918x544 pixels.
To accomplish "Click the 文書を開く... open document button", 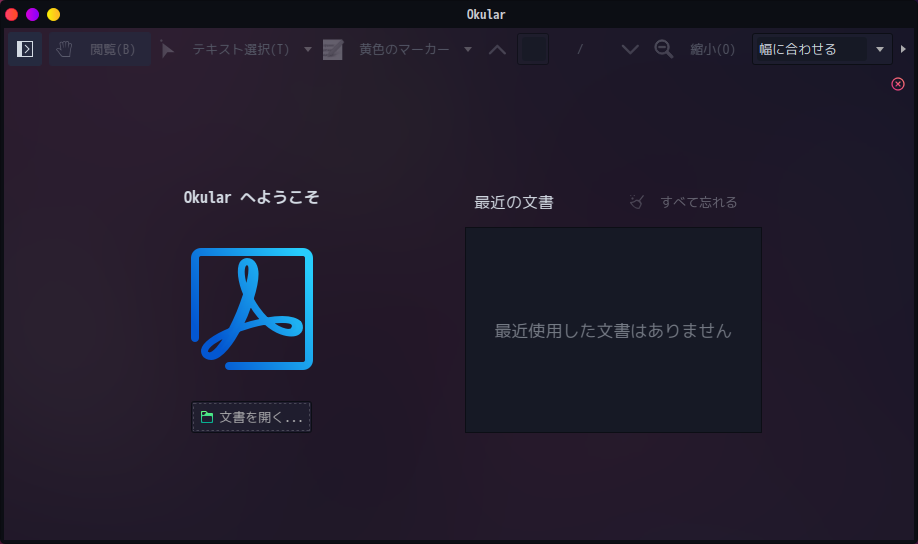I will (x=251, y=417).
